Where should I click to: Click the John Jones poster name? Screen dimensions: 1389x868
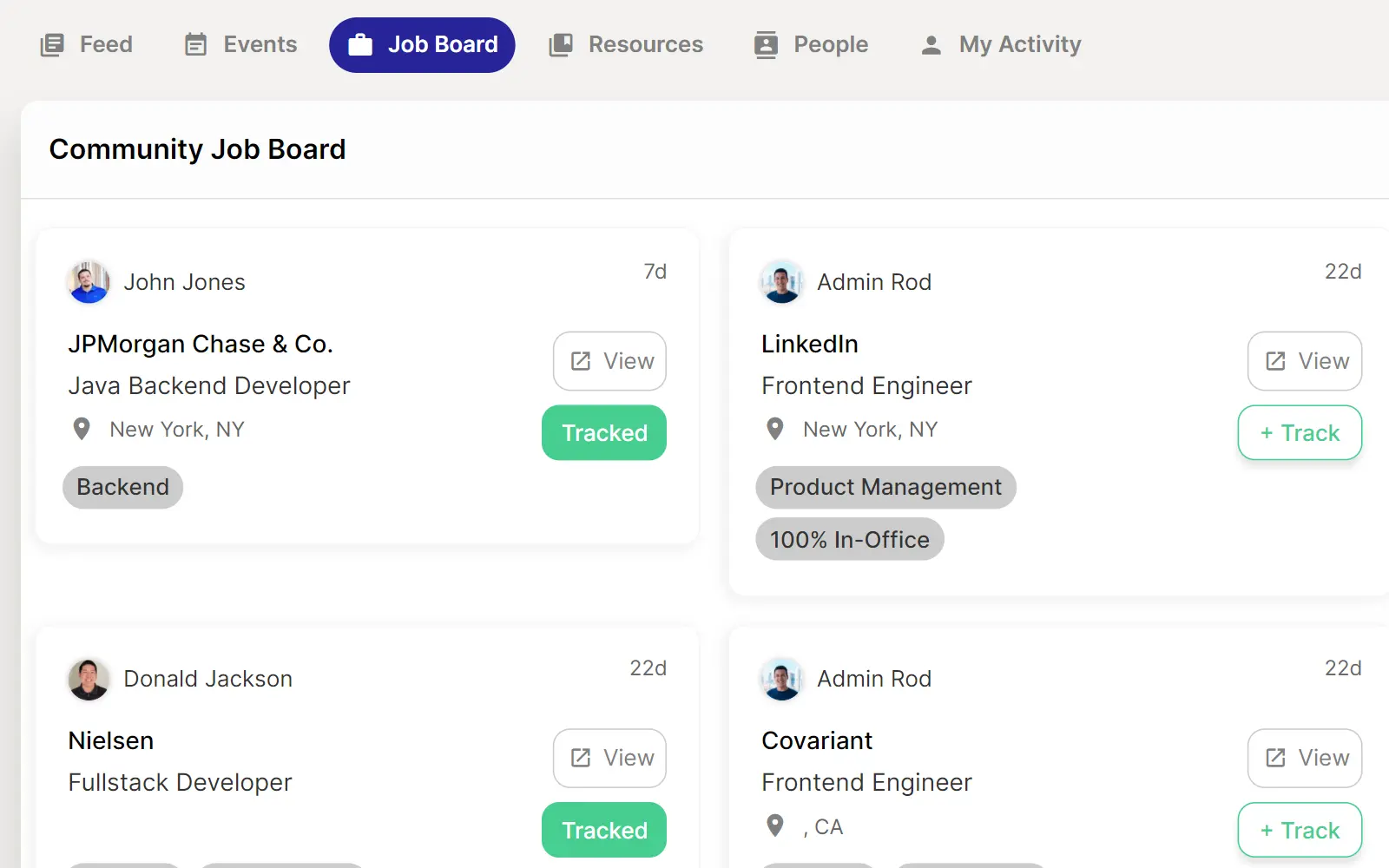[x=184, y=282]
